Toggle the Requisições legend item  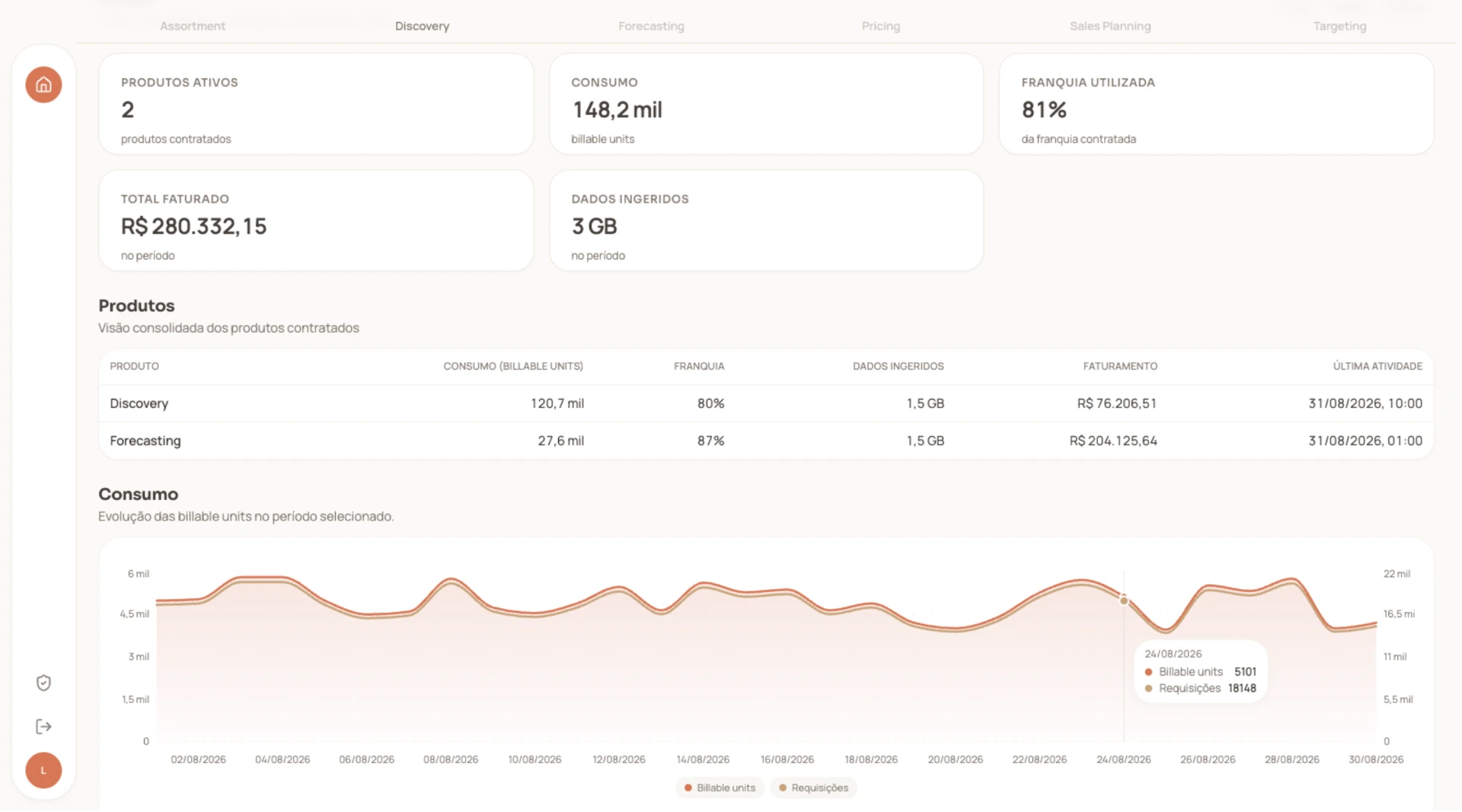pyautogui.click(x=813, y=788)
